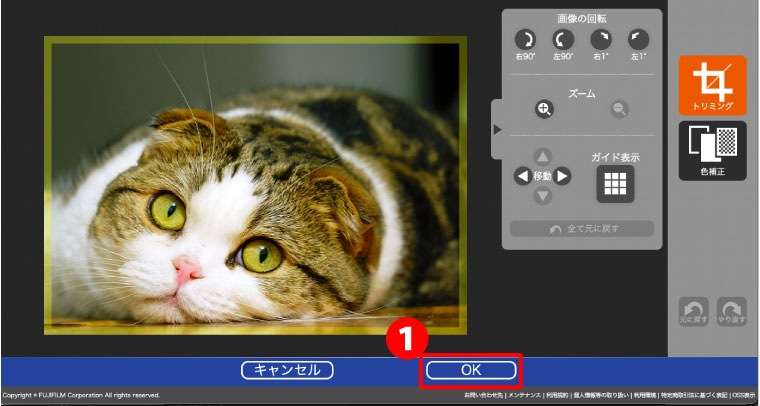Rotate image left by 1 degree
The height and width of the screenshot is (406, 760).
click(637, 39)
